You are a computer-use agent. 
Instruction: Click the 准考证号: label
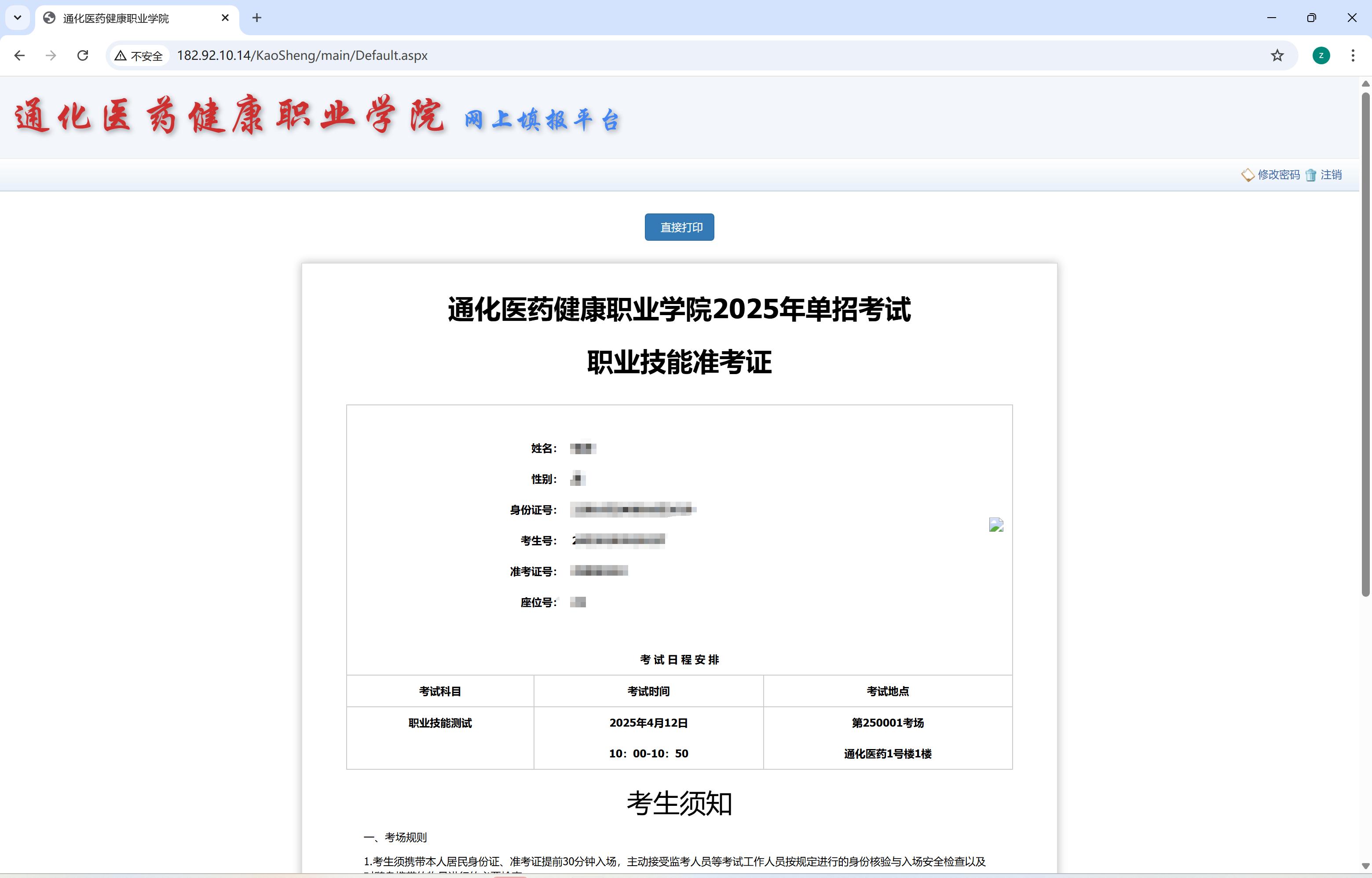[533, 571]
